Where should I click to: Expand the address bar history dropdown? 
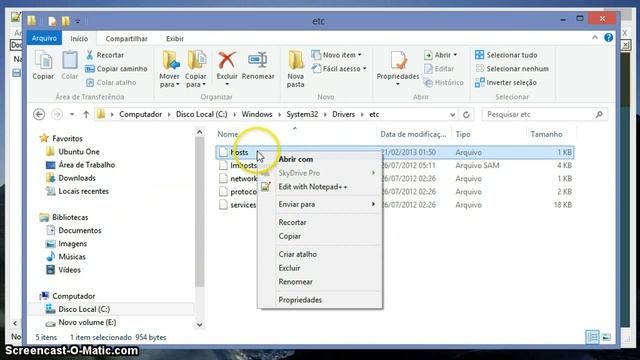click(x=452, y=115)
